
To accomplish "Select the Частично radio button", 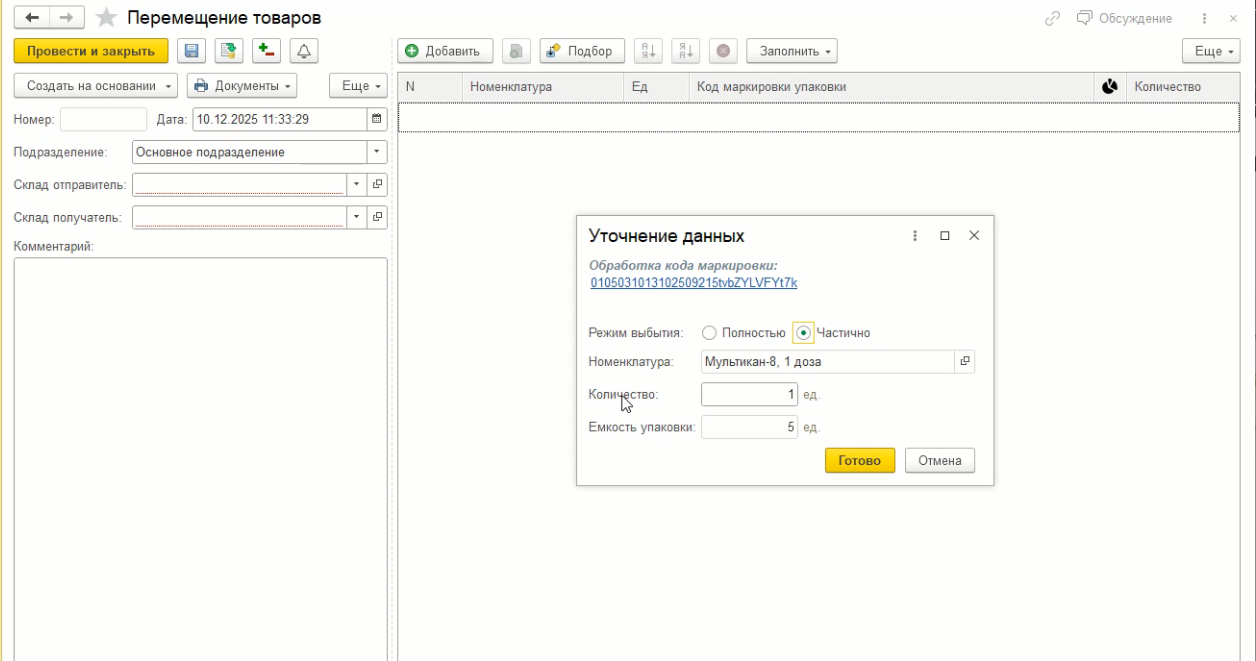I will point(803,333).
